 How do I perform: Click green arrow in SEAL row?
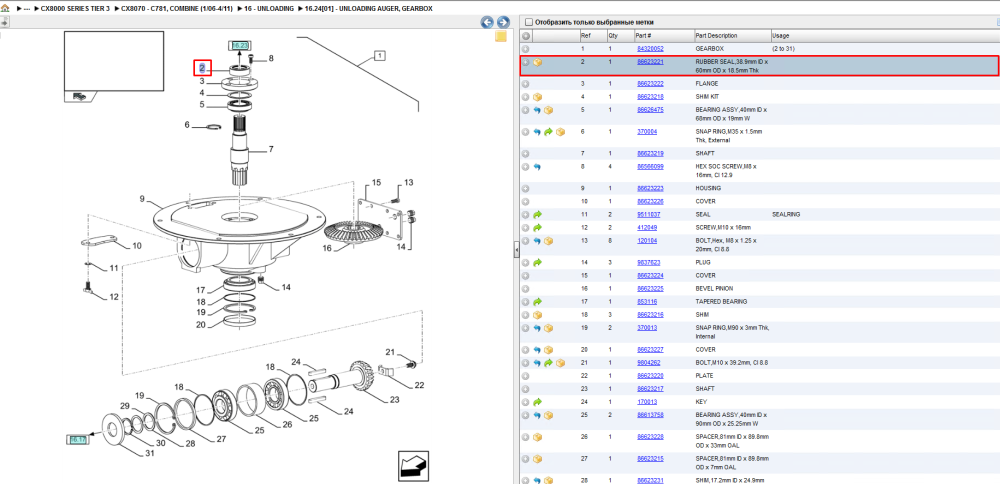click(x=538, y=215)
